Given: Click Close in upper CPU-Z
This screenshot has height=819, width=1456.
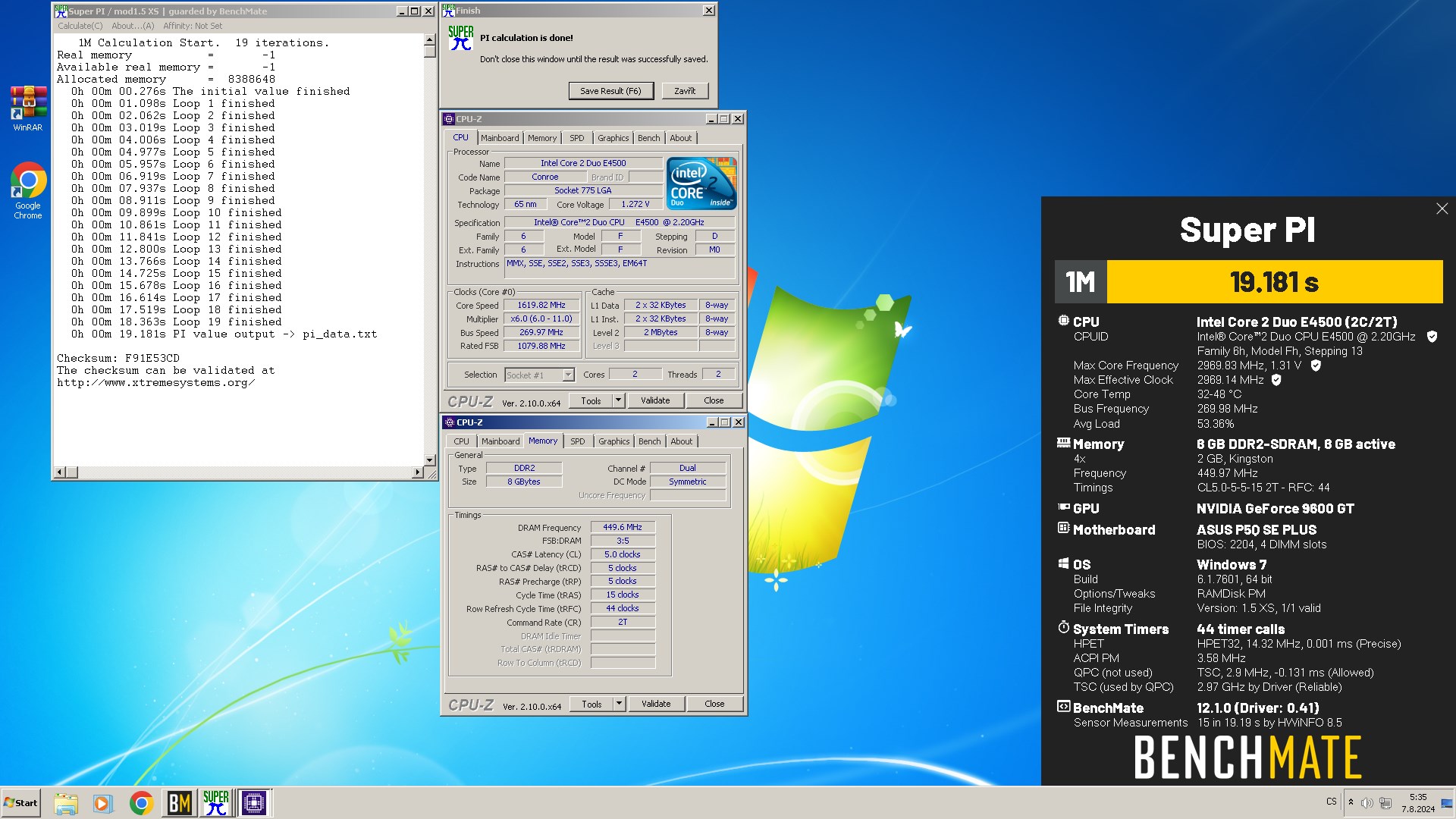Looking at the screenshot, I should click(714, 400).
